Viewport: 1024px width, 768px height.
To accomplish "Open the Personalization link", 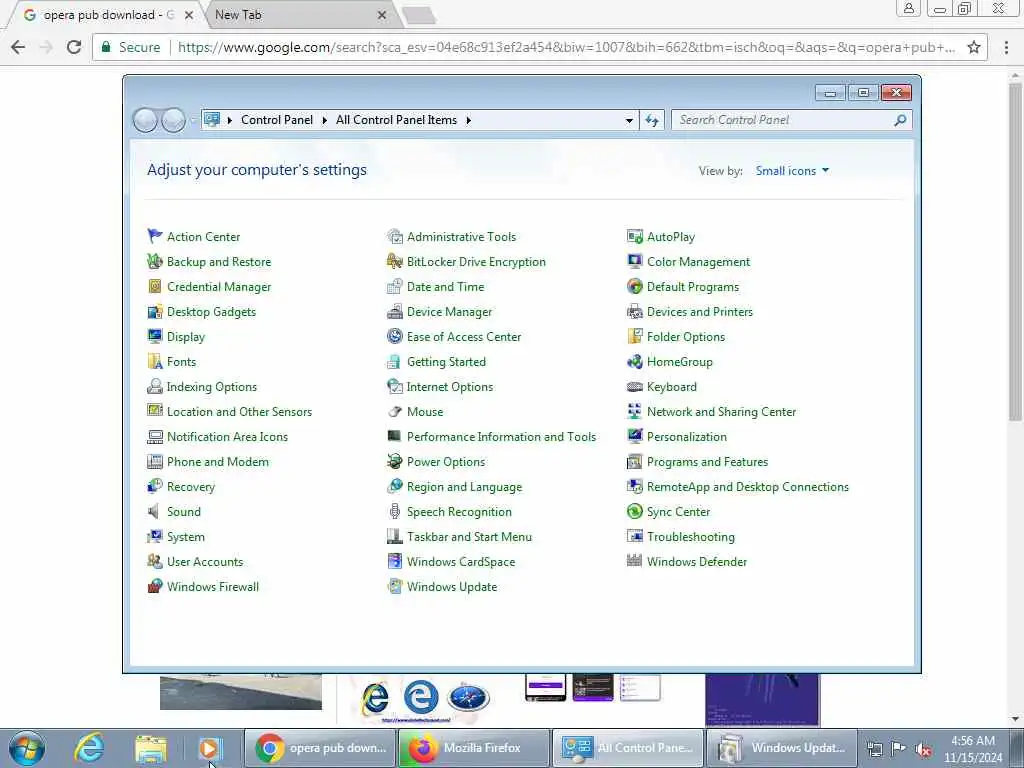I will [686, 436].
